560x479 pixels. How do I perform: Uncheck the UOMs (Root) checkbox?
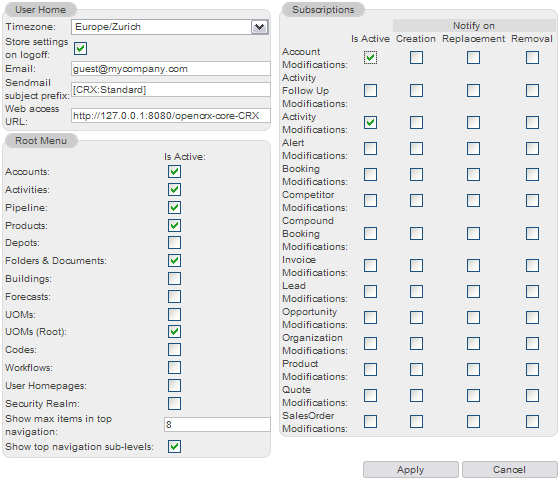(174, 331)
